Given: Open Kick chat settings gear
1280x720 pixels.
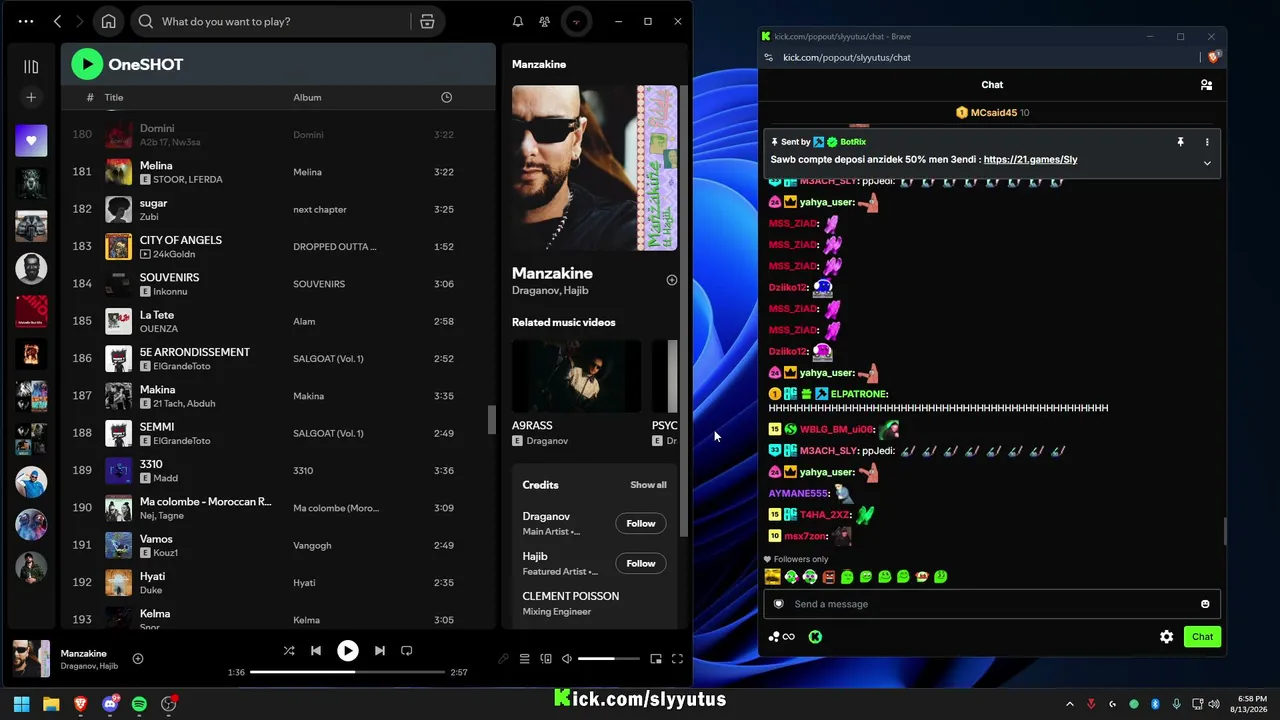Looking at the screenshot, I should [x=1166, y=637].
